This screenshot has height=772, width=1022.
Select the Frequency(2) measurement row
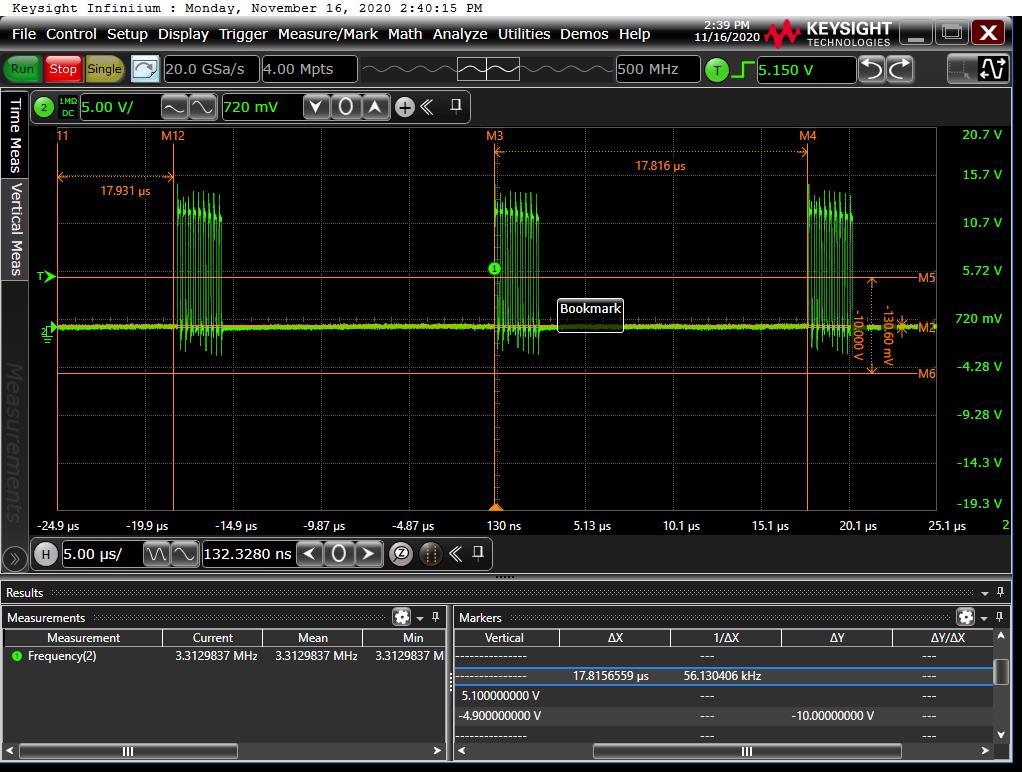224,657
